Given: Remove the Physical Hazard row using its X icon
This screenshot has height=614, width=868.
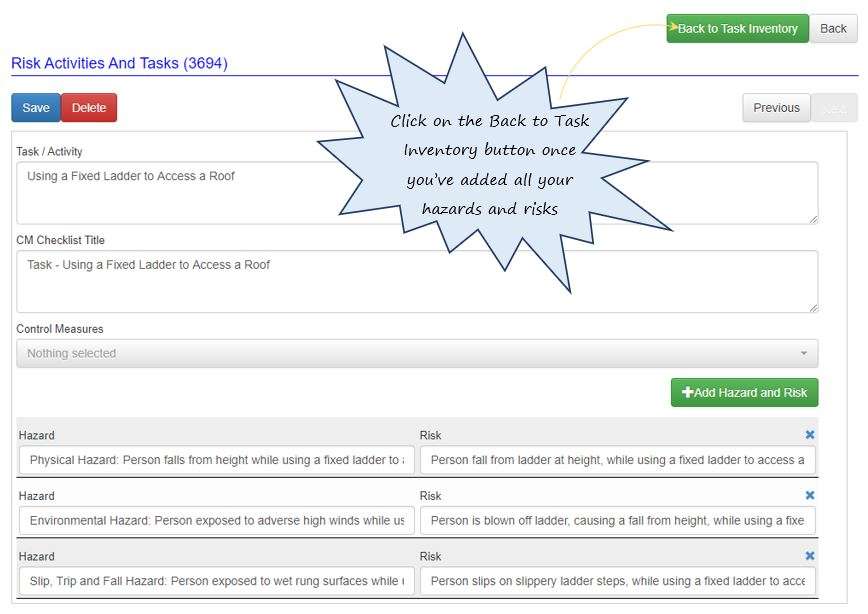Looking at the screenshot, I should [810, 435].
